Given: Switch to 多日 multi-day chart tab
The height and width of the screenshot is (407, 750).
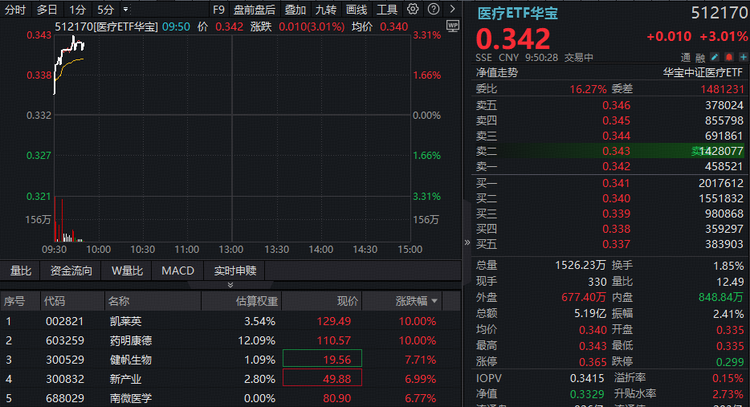Looking at the screenshot, I should (x=47, y=9).
